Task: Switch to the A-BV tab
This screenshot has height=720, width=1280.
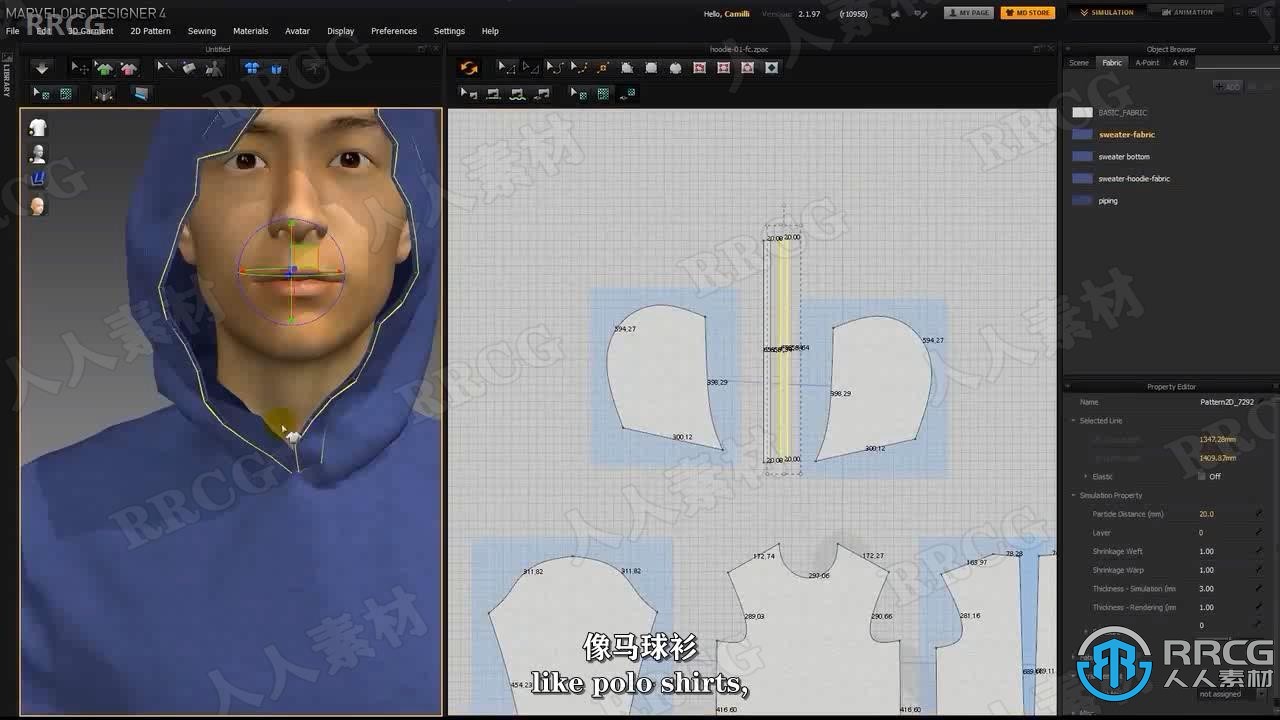Action: (1180, 63)
